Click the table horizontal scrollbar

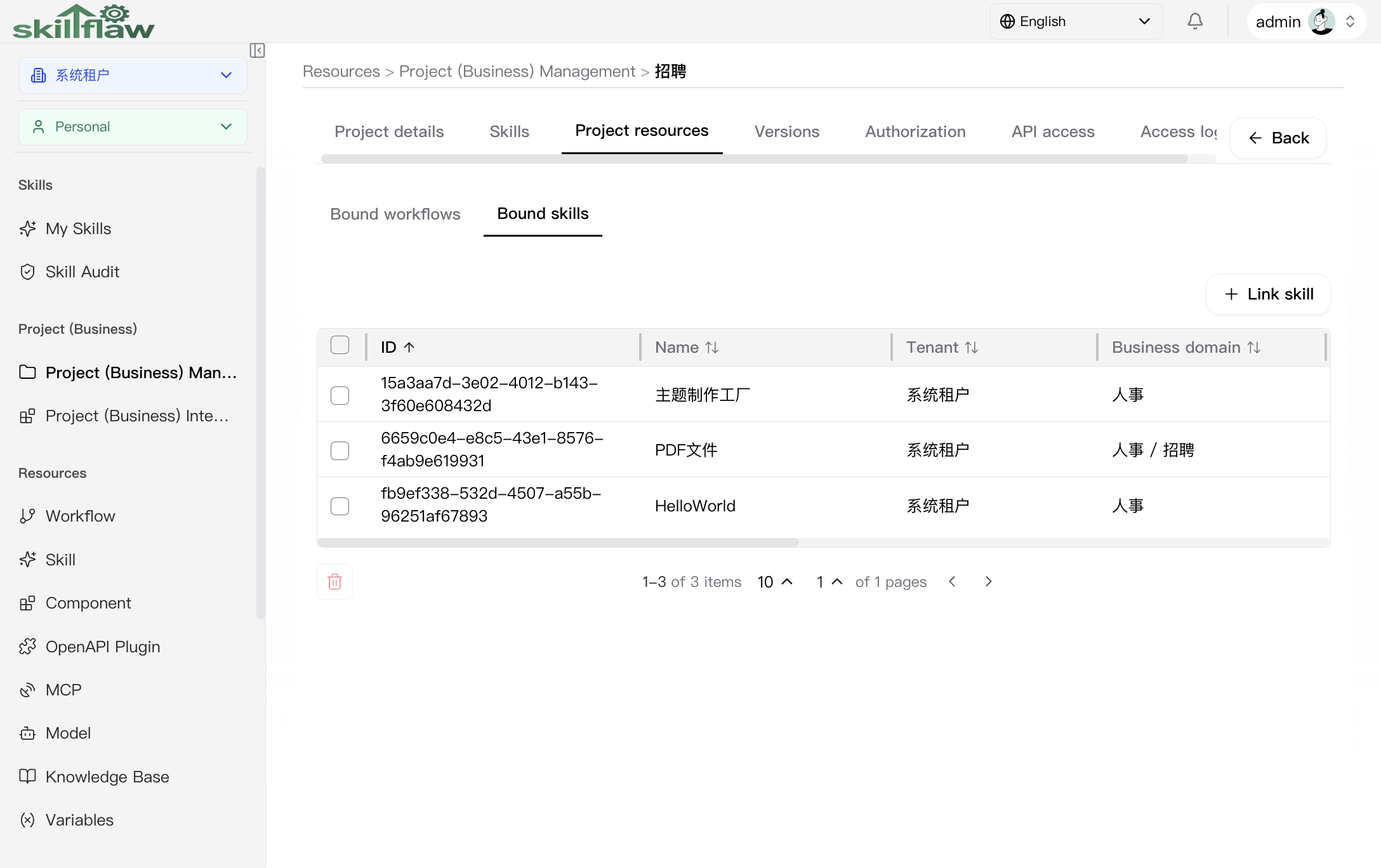558,542
